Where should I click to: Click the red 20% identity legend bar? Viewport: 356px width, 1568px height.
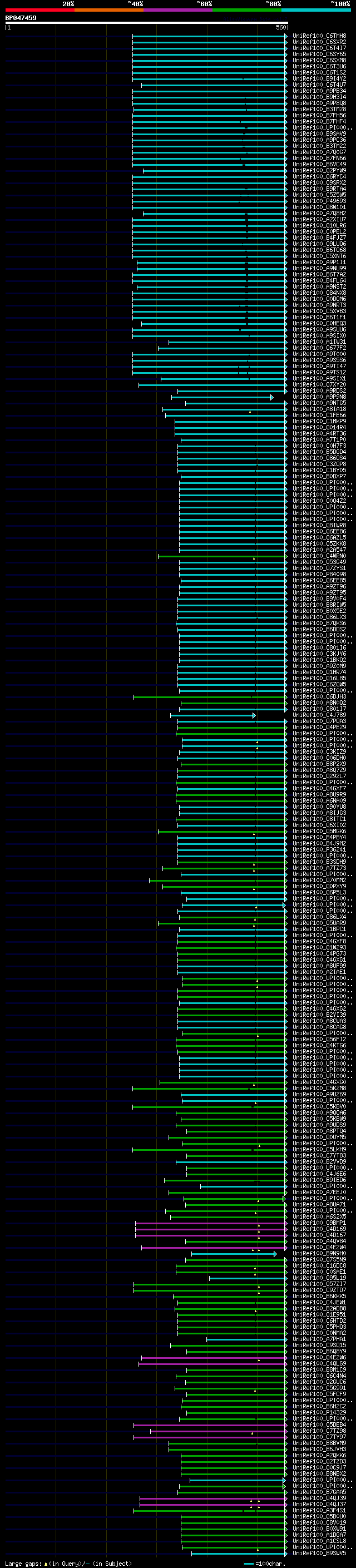[x=39, y=10]
